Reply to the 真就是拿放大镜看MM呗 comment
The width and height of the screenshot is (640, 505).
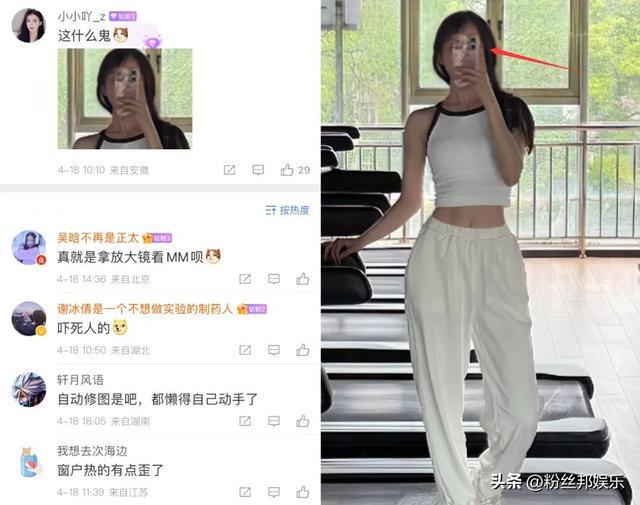tap(273, 279)
